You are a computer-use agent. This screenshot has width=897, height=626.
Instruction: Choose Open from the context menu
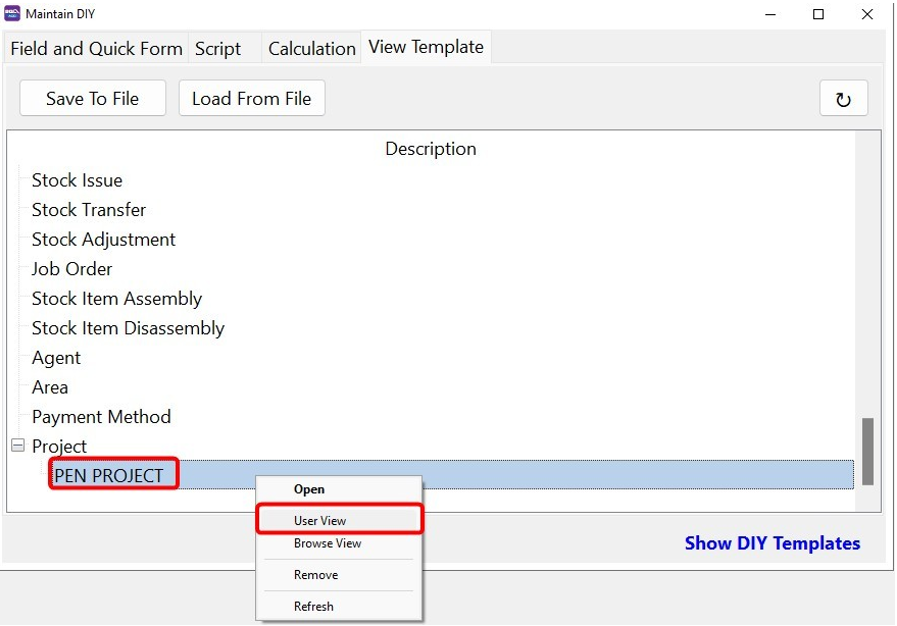click(309, 489)
